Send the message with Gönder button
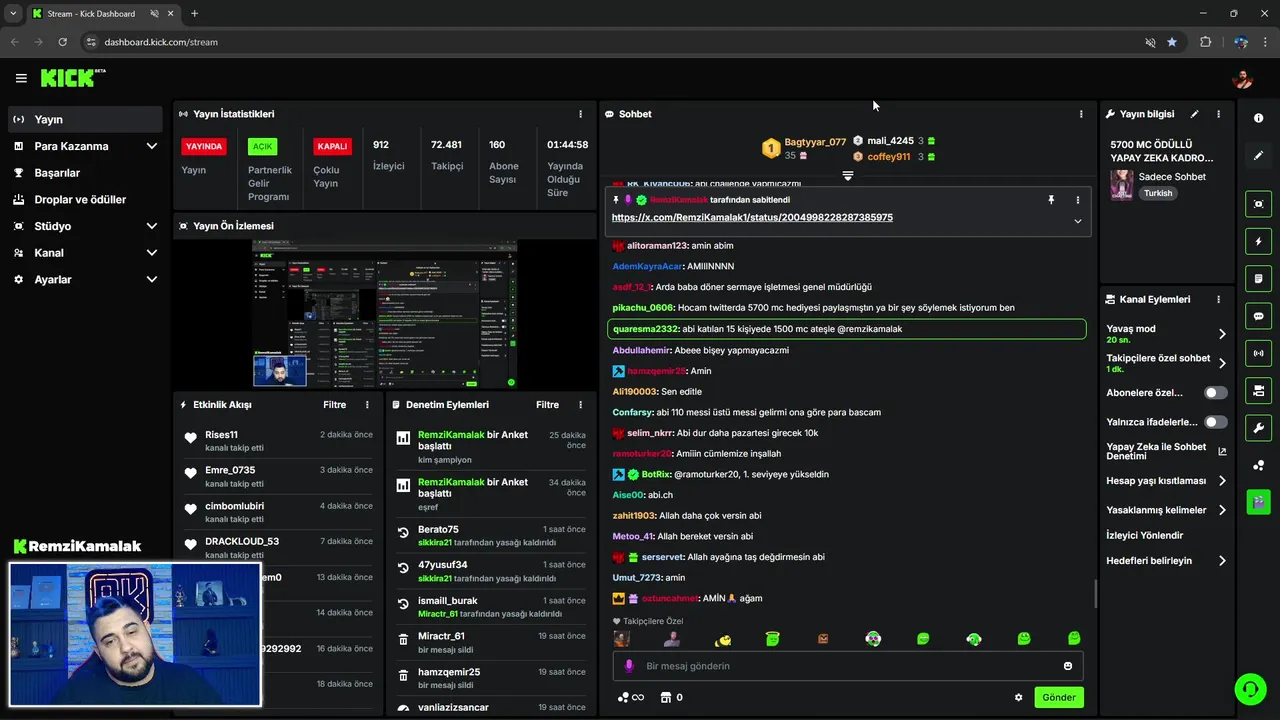 coord(1059,698)
